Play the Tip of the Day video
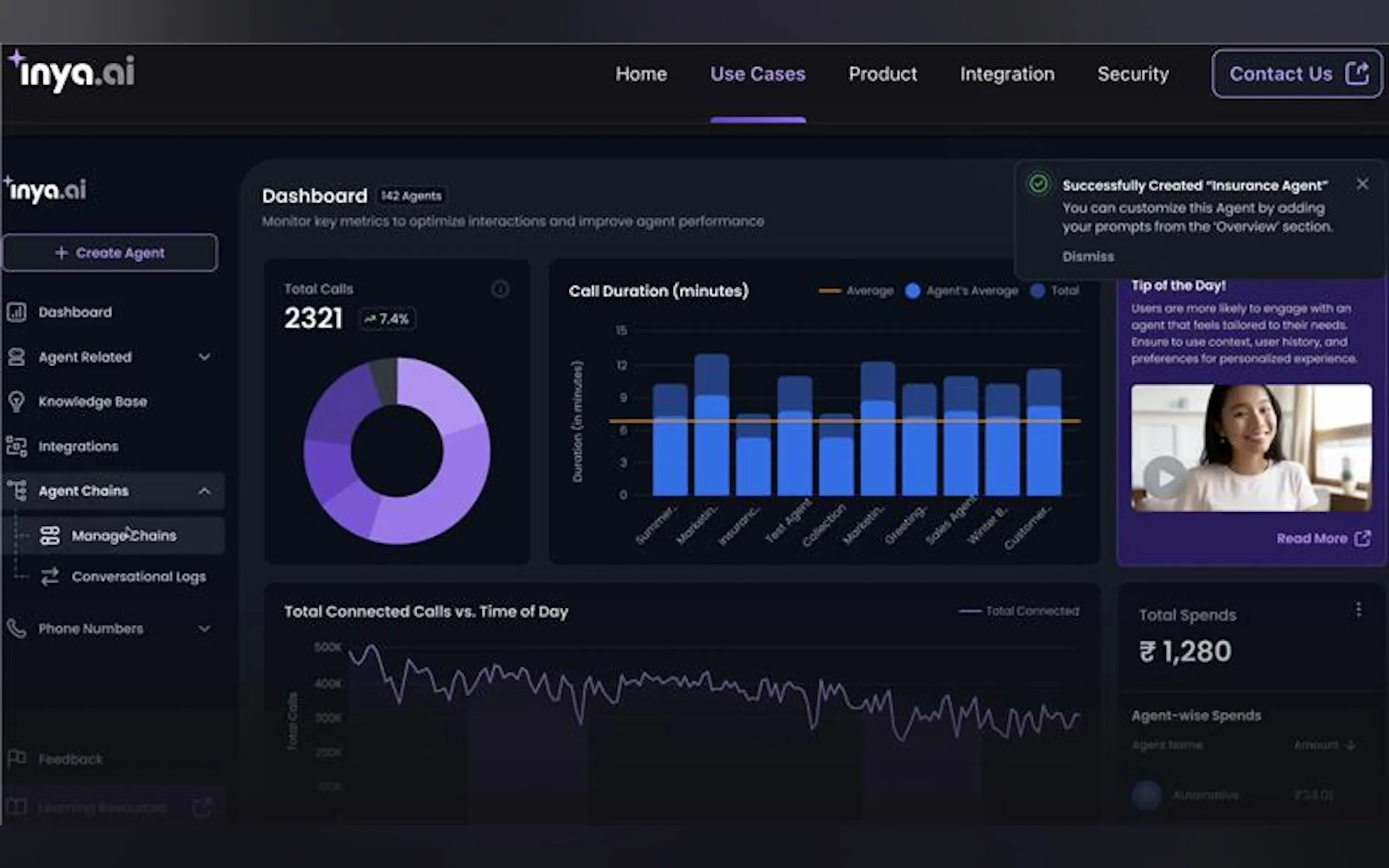Image resolution: width=1389 pixels, height=868 pixels. coord(1164,478)
